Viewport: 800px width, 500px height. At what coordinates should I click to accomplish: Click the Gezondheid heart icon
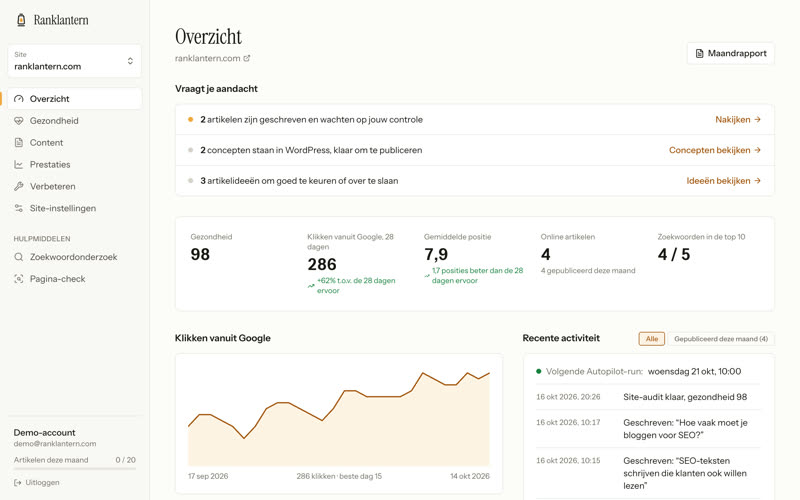tap(19, 121)
